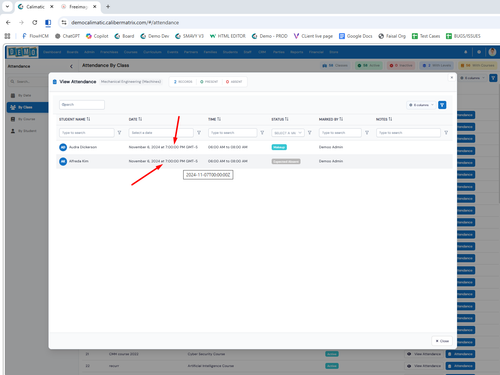The height and width of the screenshot is (375, 500).
Task: Open the BUGS/ISSUES bookmark
Action: tap(463, 36)
